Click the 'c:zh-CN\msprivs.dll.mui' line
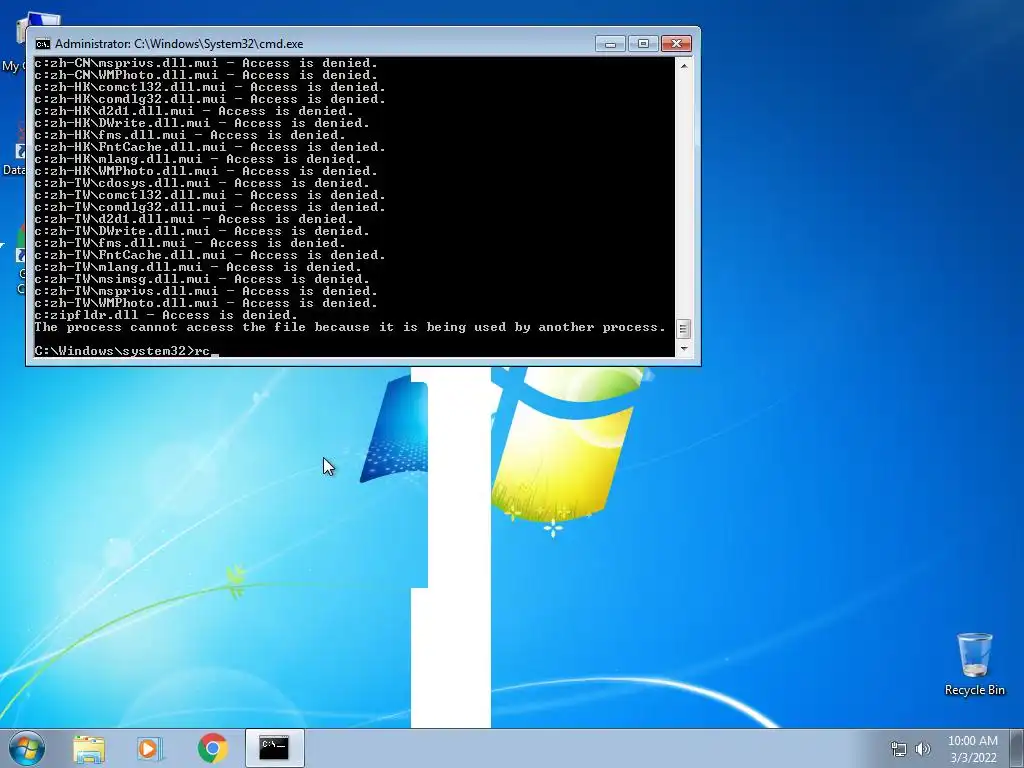 [206, 63]
